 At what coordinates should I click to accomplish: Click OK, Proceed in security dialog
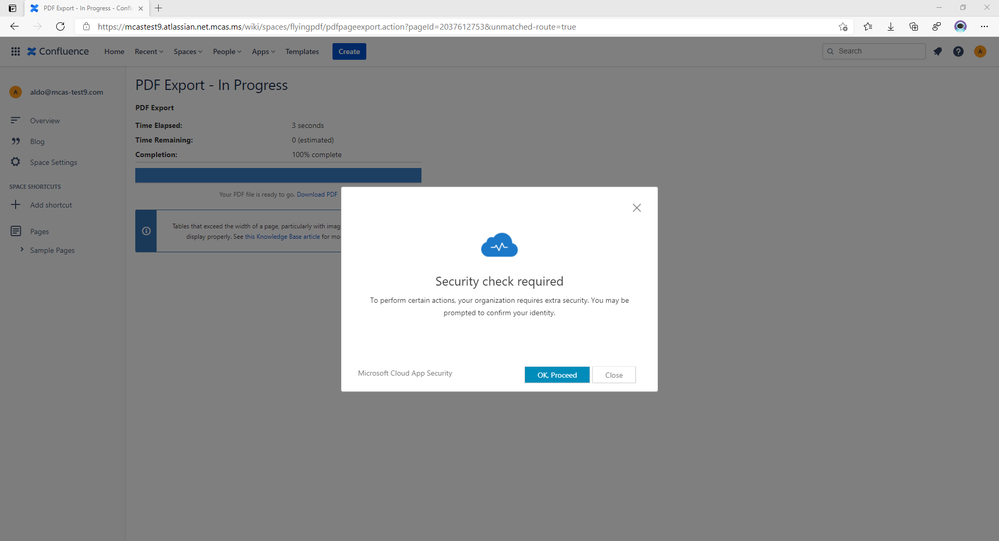[557, 375]
